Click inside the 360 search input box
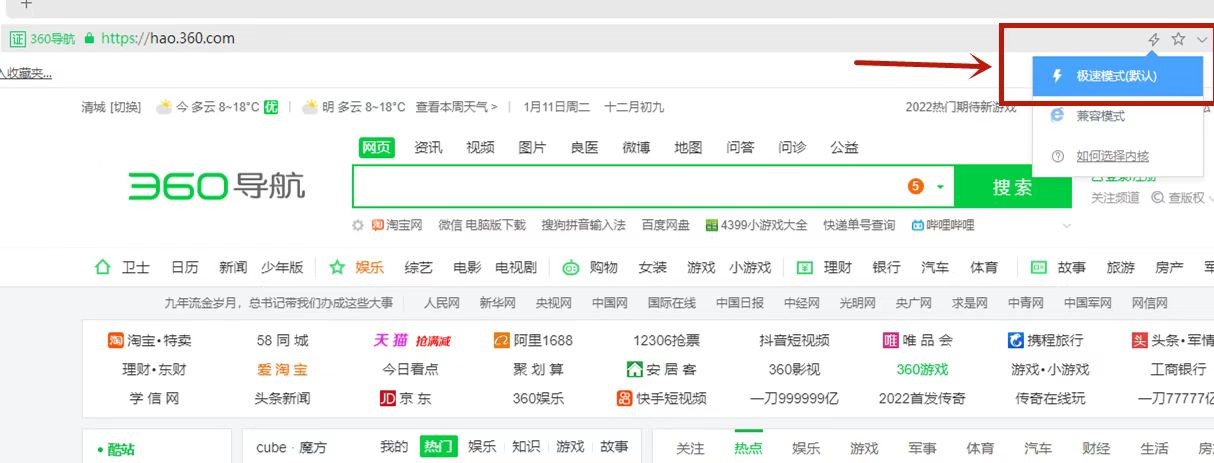 pos(625,187)
